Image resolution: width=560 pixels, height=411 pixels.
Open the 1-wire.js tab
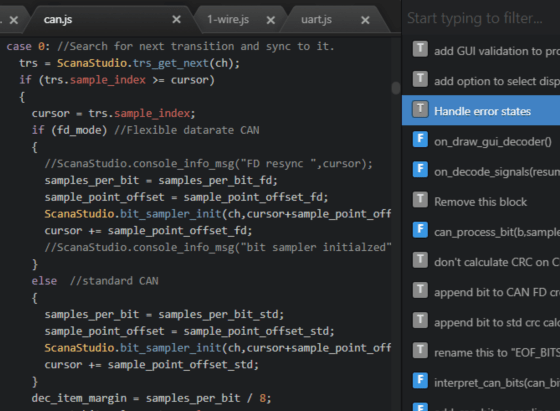[228, 19]
